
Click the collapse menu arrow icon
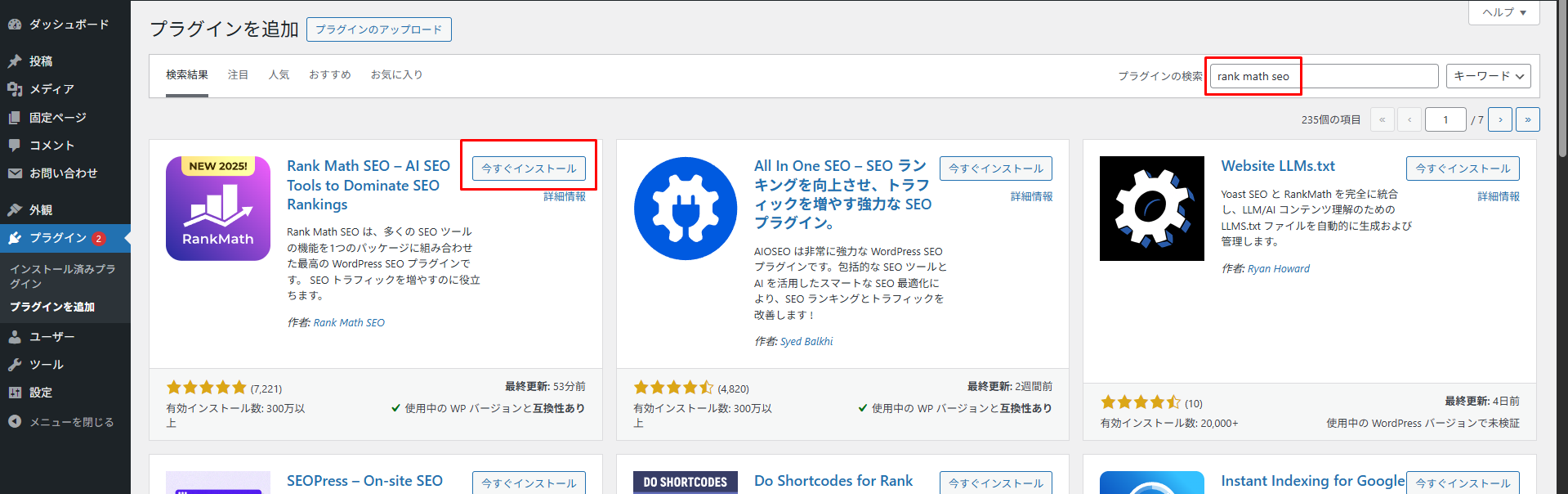(15, 422)
